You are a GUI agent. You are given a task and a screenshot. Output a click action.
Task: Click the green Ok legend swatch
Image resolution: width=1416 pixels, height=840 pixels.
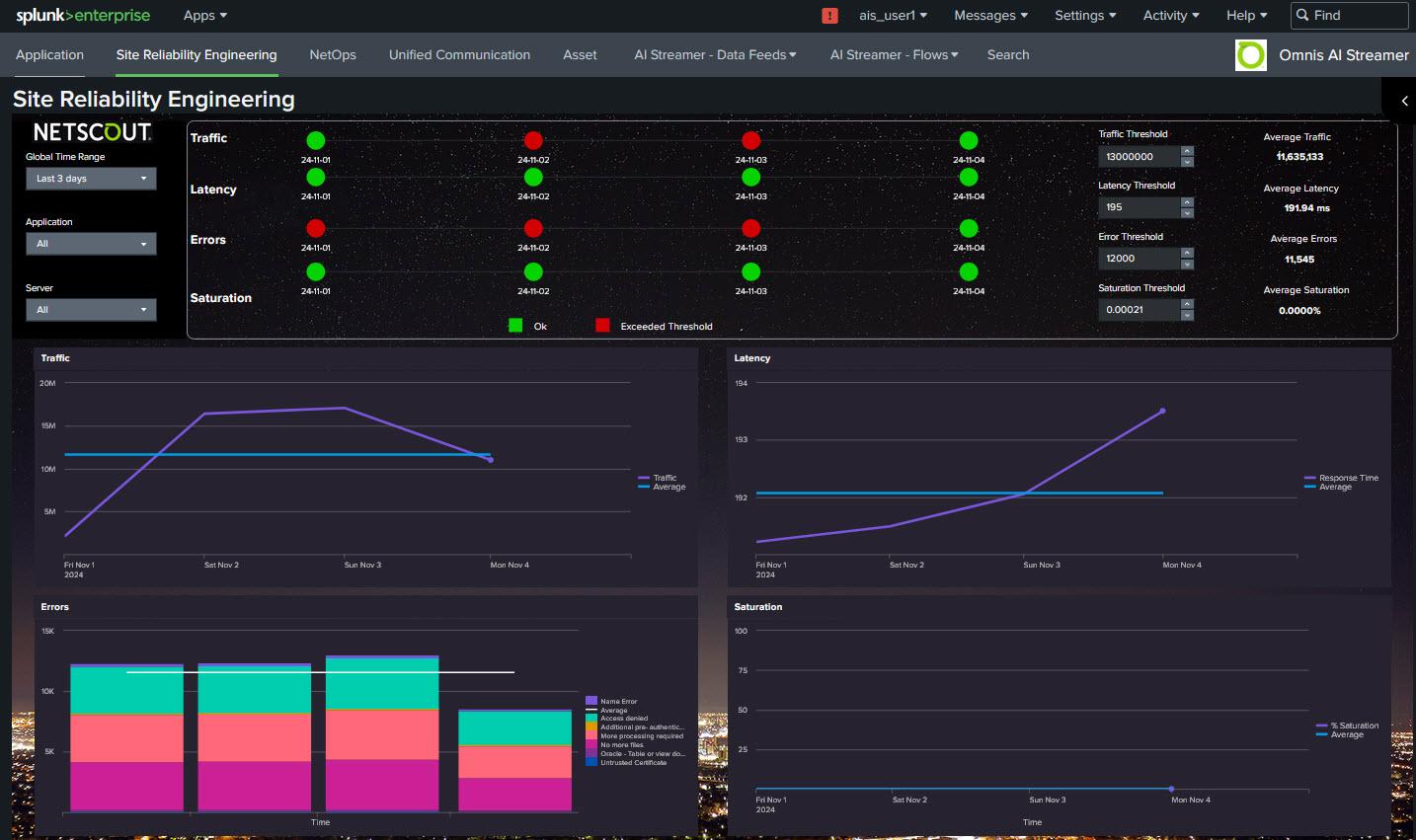pyautogui.click(x=515, y=326)
